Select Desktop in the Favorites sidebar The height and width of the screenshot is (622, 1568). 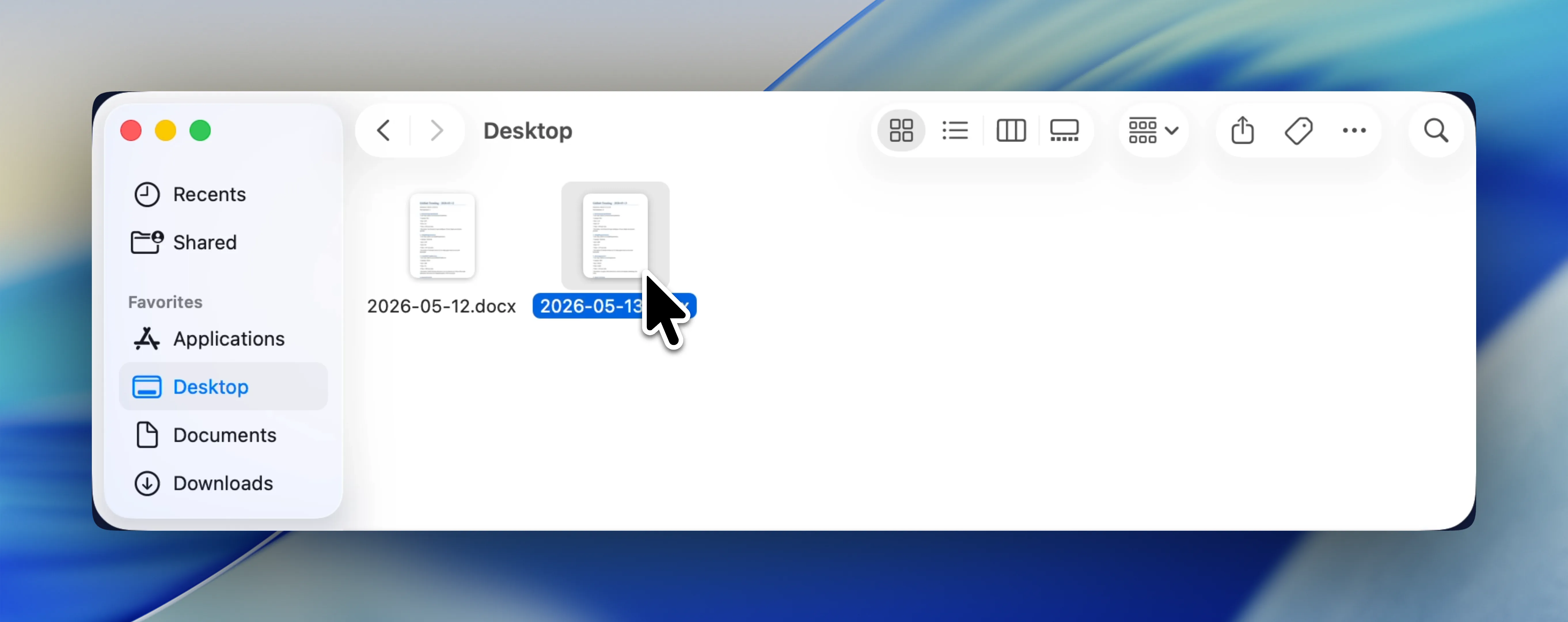(x=223, y=386)
